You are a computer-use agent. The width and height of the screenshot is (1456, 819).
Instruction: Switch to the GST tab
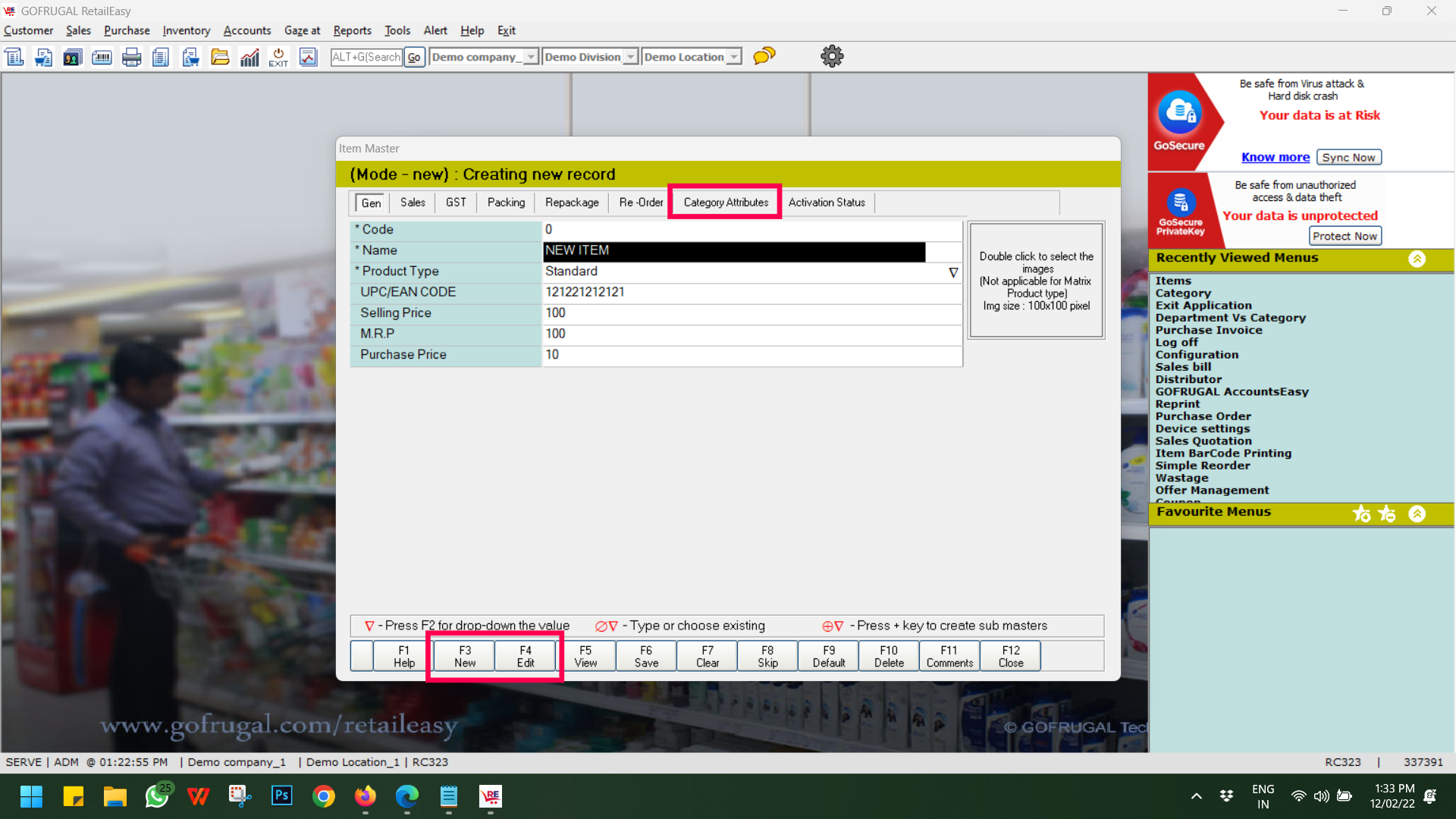point(456,202)
